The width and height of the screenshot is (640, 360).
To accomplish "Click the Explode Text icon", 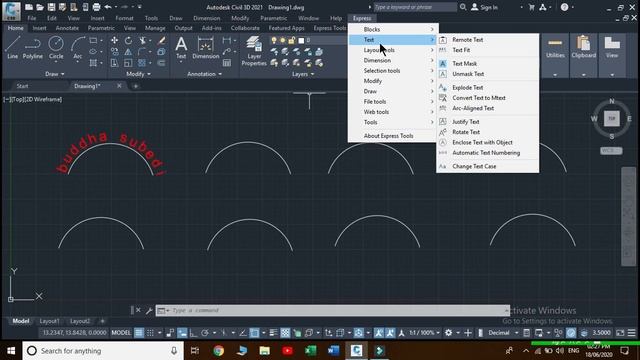I will click(x=443, y=87).
